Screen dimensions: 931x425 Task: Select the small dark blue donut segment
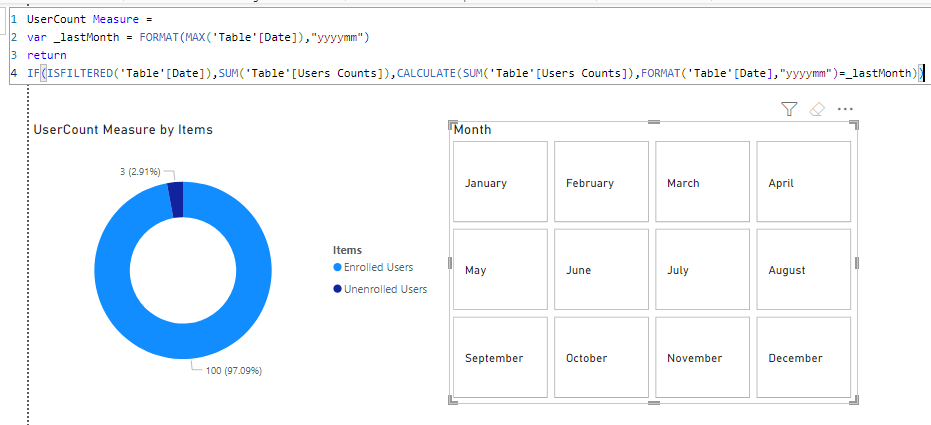[176, 199]
